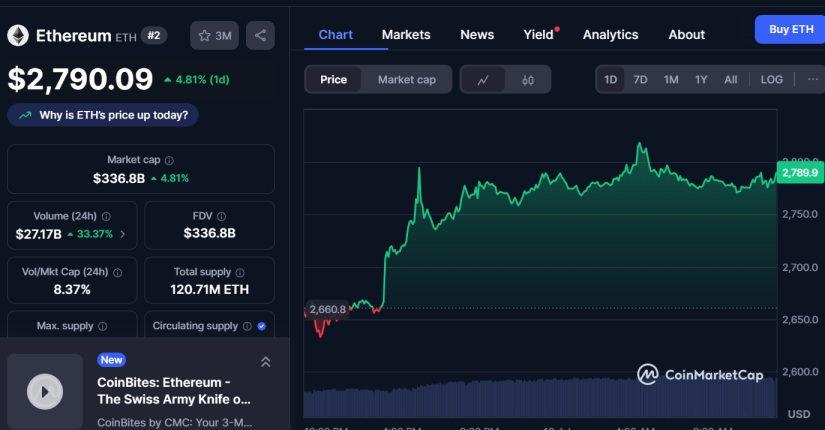Image resolution: width=825 pixels, height=430 pixels.
Task: Click the $2,790.09 price value
Action: (80, 79)
